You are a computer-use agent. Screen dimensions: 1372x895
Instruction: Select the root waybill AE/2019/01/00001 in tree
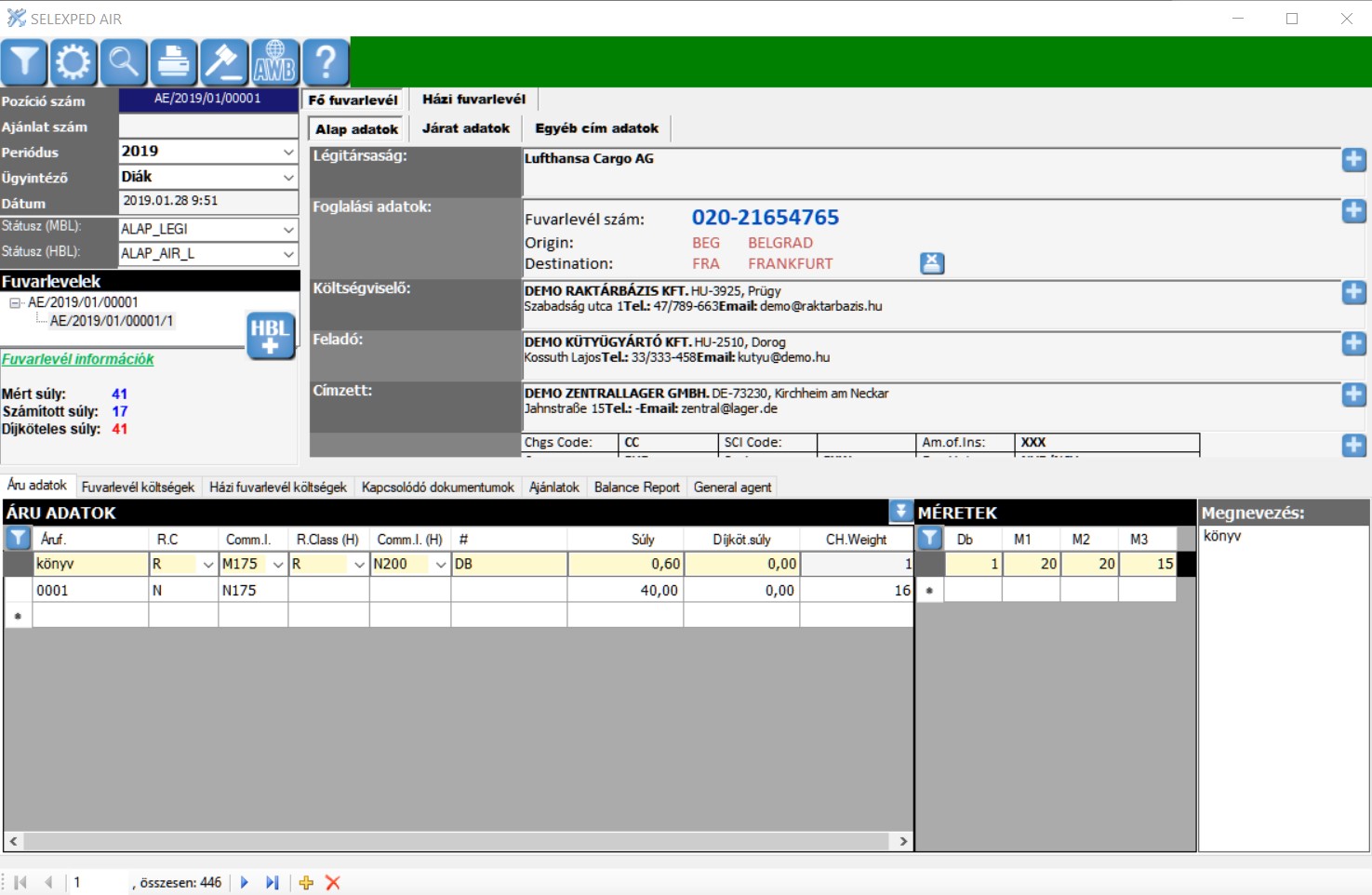coord(83,302)
